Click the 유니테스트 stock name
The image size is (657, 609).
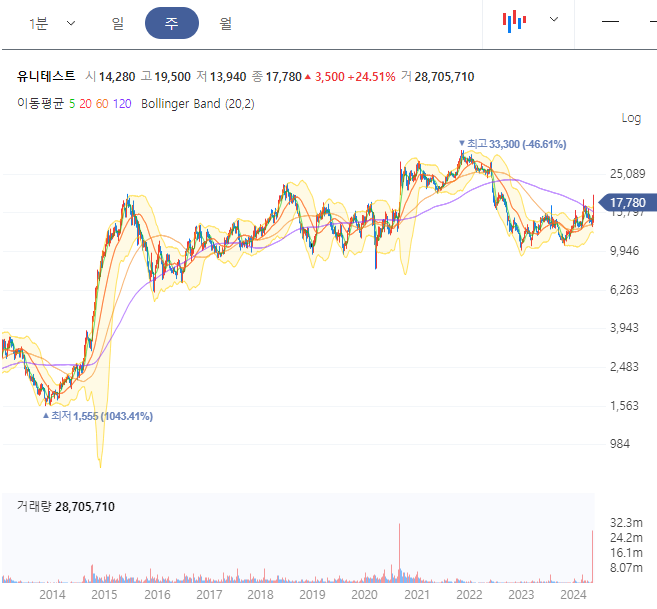tap(46, 76)
